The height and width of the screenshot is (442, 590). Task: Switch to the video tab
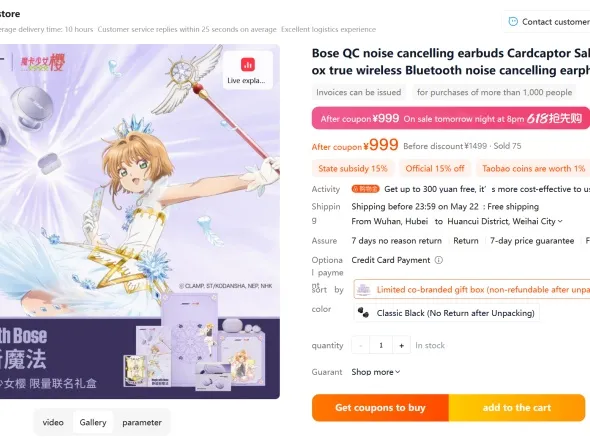click(53, 422)
